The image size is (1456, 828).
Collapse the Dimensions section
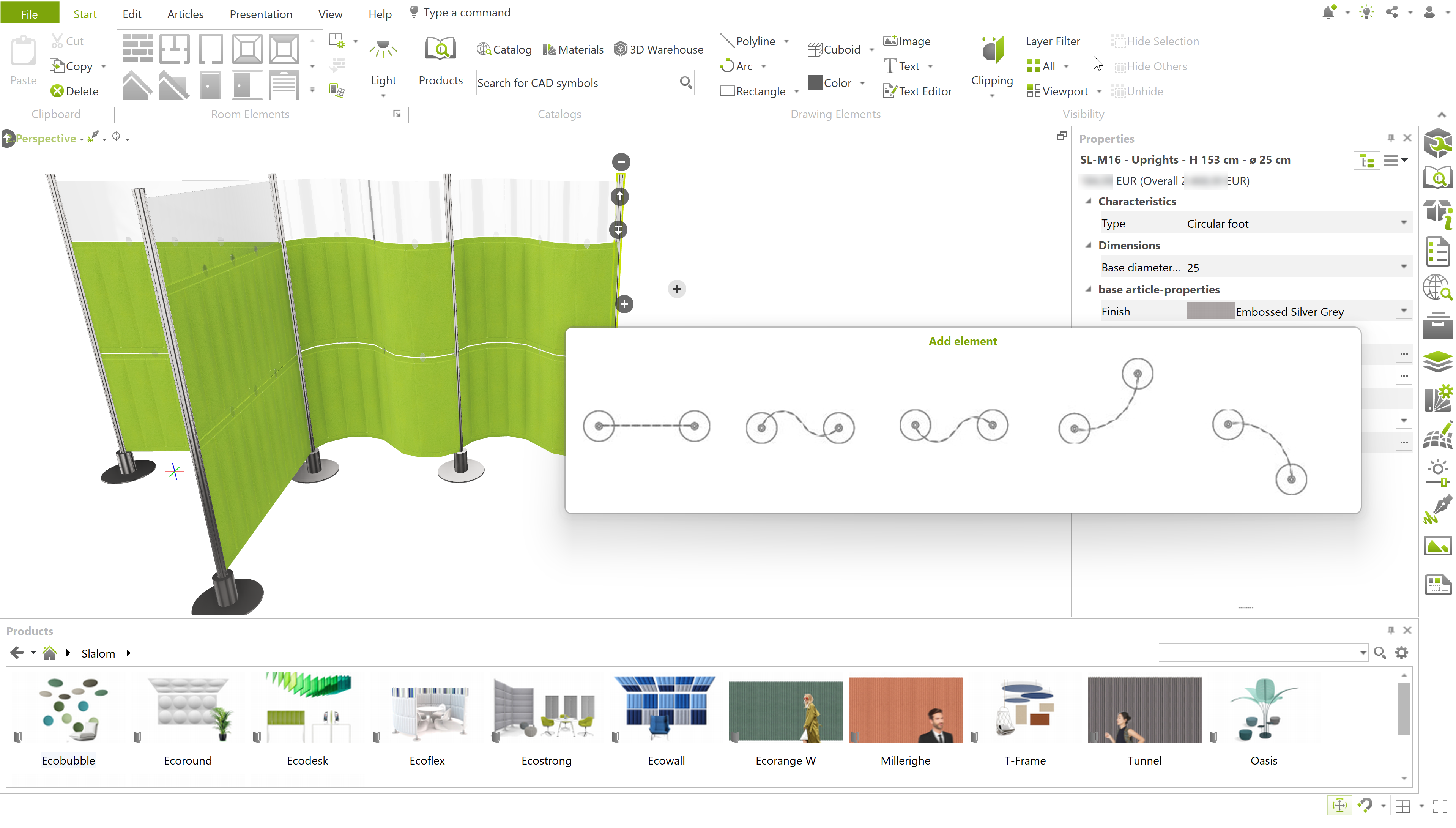(1088, 245)
